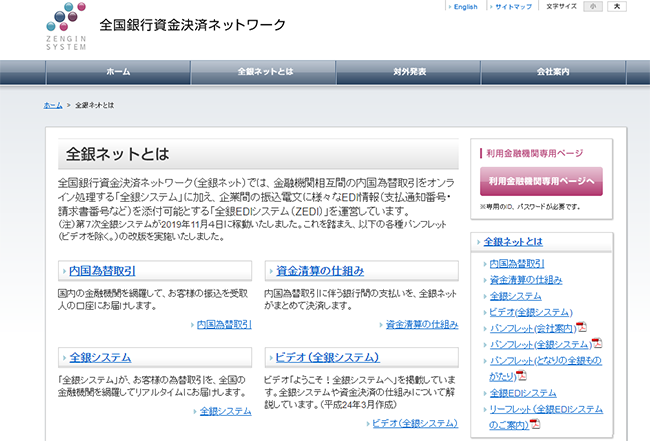Open the 会社案内 navigation tab
650x441 pixels.
553,72
